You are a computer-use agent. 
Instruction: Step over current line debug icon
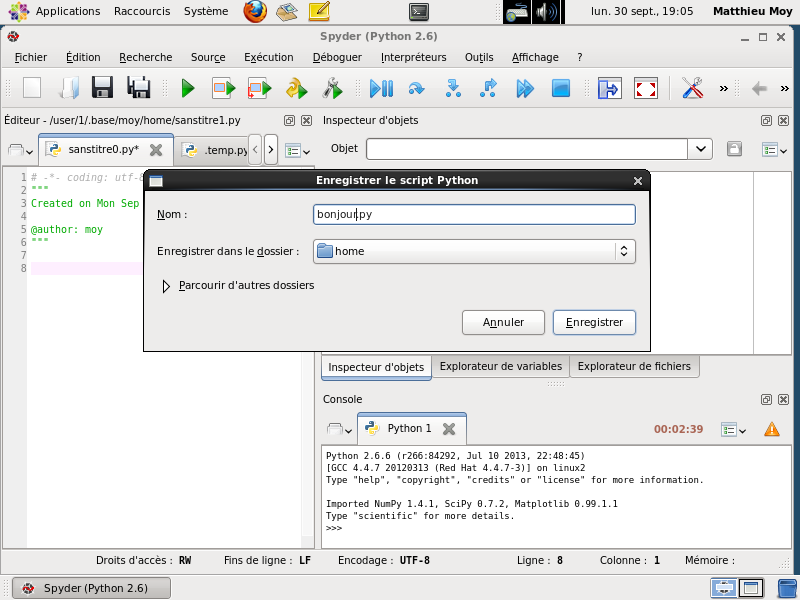(x=417, y=89)
